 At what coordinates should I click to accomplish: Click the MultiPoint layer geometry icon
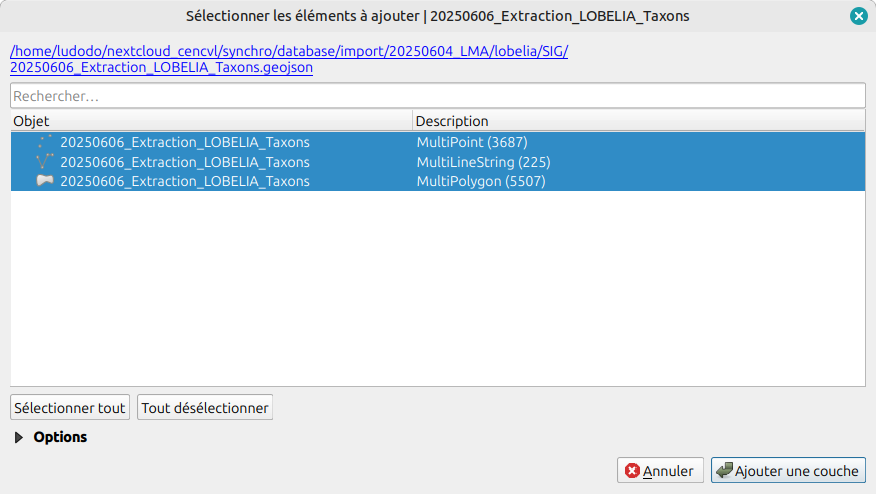pos(45,142)
